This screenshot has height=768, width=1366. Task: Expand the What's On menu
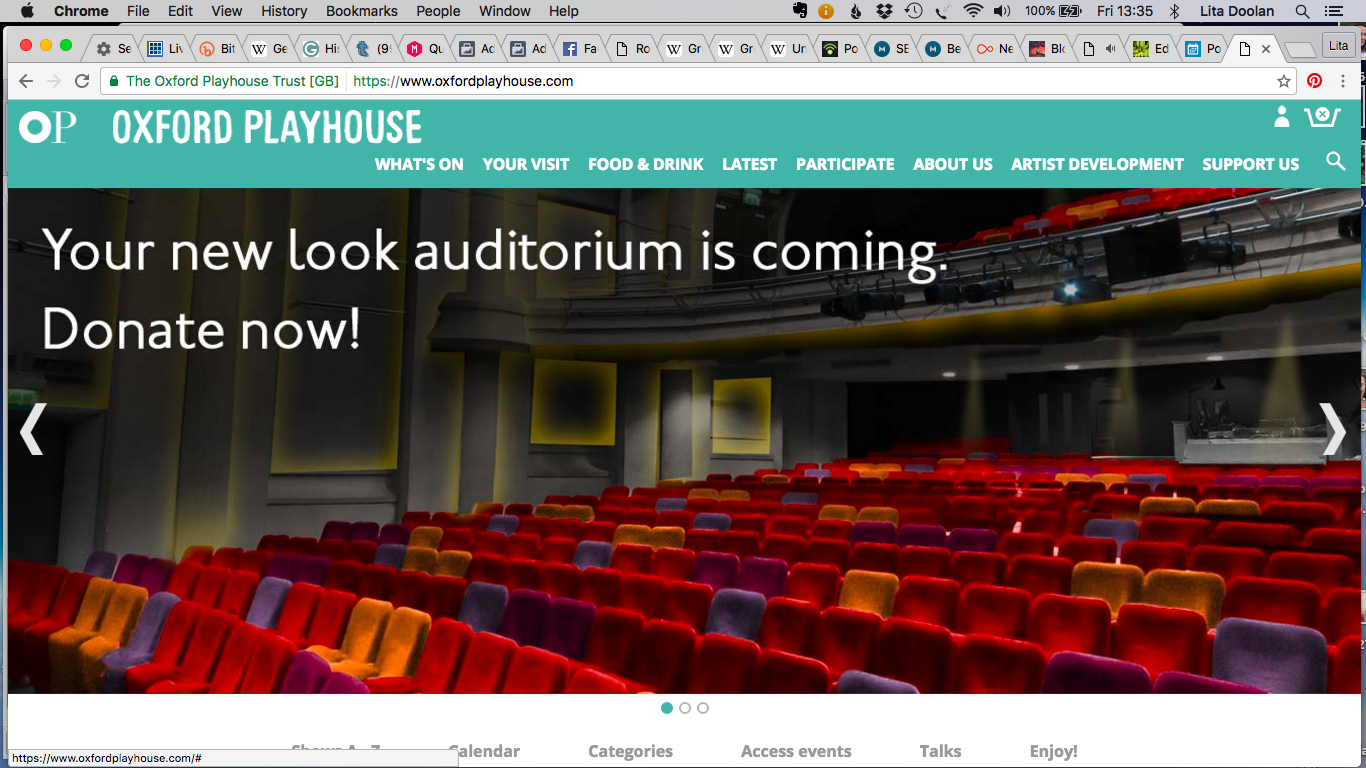coord(419,164)
